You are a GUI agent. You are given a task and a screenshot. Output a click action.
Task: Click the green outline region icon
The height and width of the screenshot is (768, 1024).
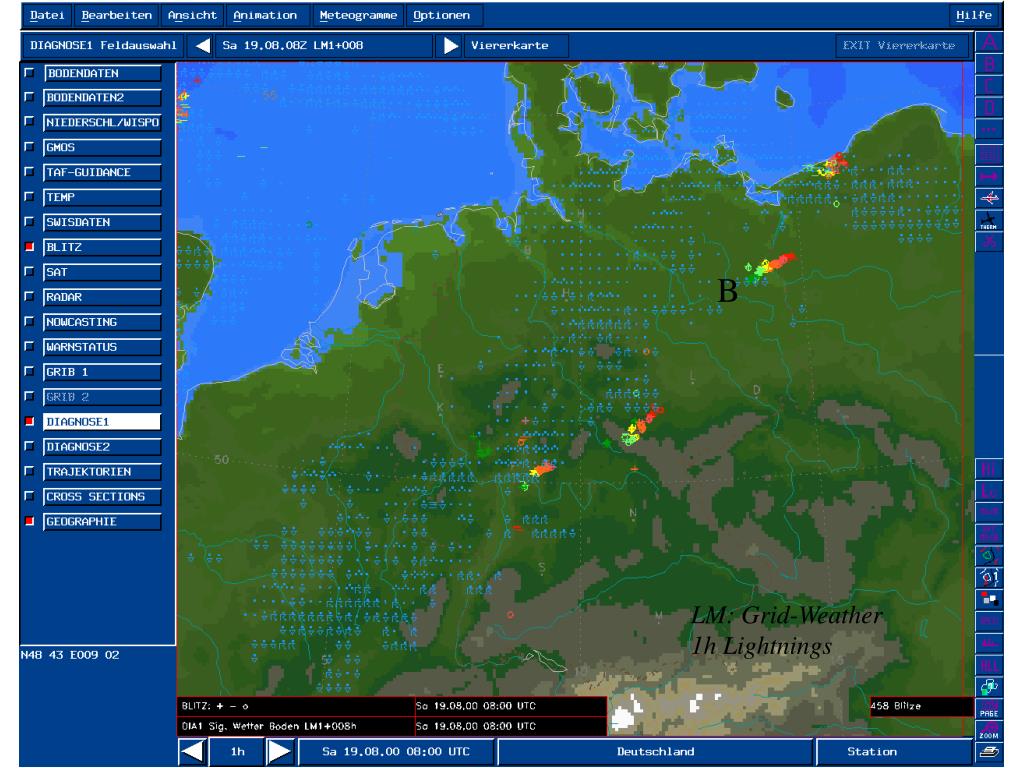pyautogui.click(x=987, y=554)
